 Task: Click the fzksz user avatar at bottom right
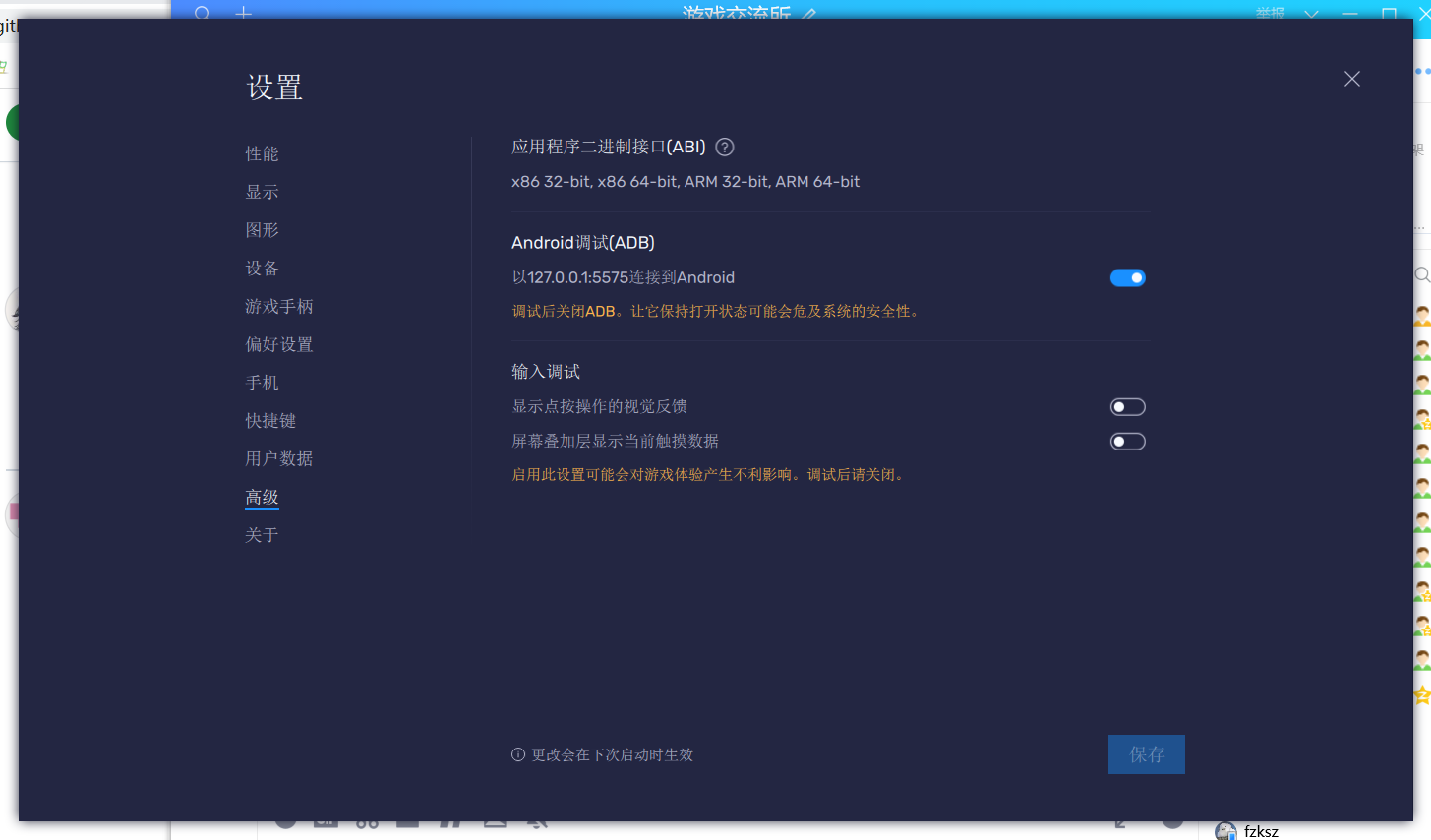(x=1225, y=831)
